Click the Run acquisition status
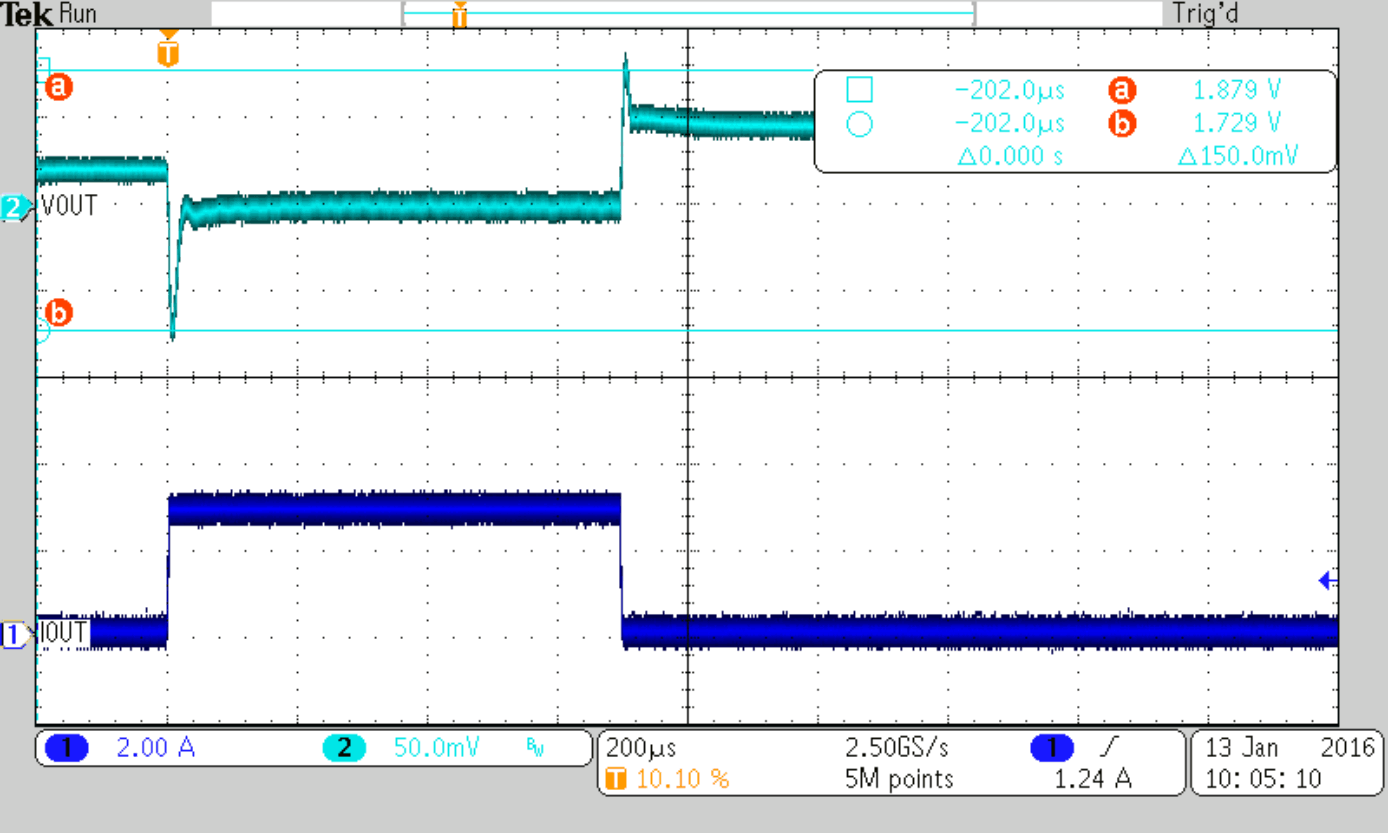This screenshot has height=833, width=1388. pyautogui.click(x=79, y=15)
